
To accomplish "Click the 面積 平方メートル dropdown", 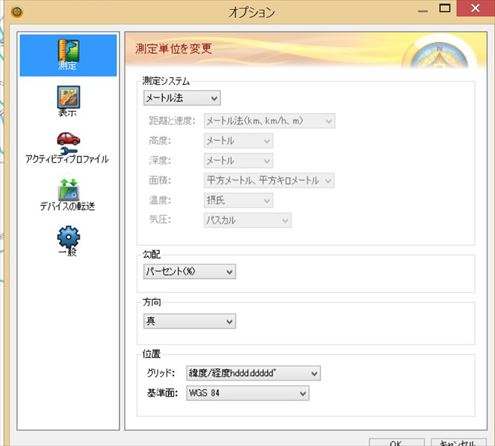I will tap(269, 180).
